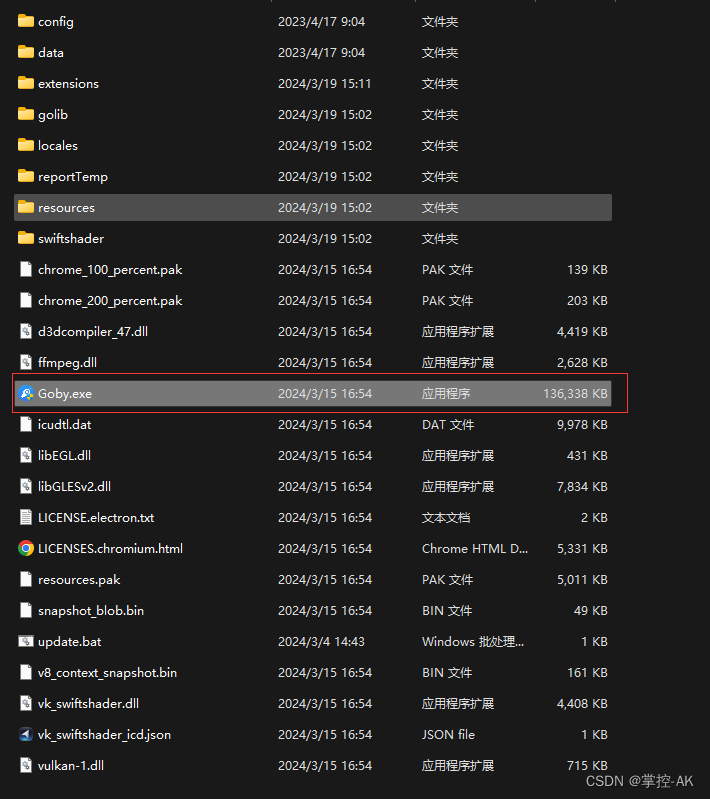Select the reportTemp folder name
Viewport: 710px width, 799px height.
tap(73, 177)
